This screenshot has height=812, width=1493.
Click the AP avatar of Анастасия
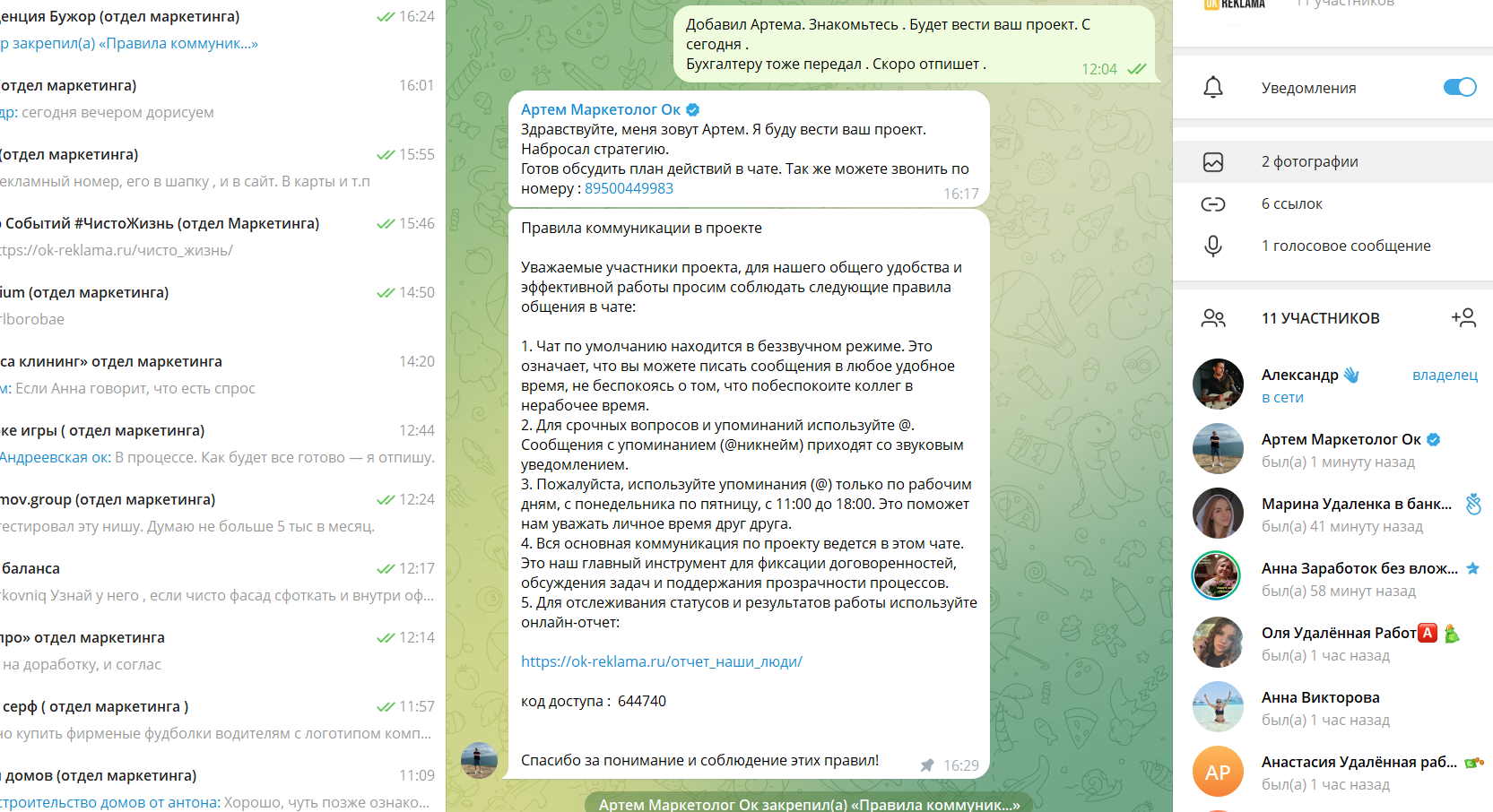click(1217, 772)
